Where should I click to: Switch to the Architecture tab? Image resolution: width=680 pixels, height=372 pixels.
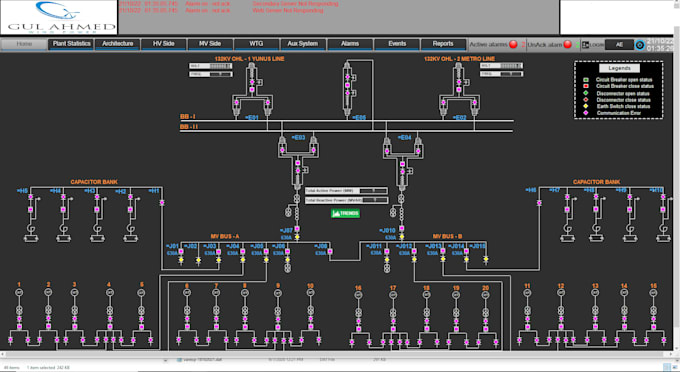point(118,44)
